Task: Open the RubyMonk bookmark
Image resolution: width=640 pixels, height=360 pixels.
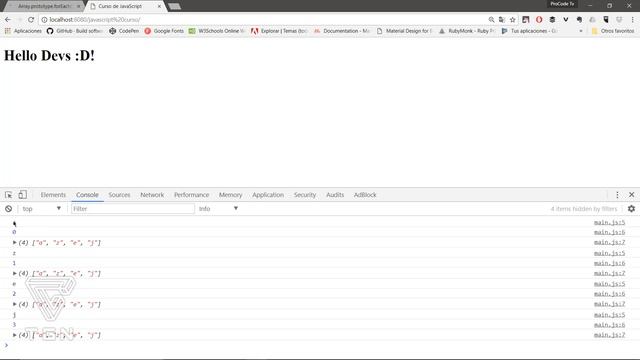Action: coord(467,31)
